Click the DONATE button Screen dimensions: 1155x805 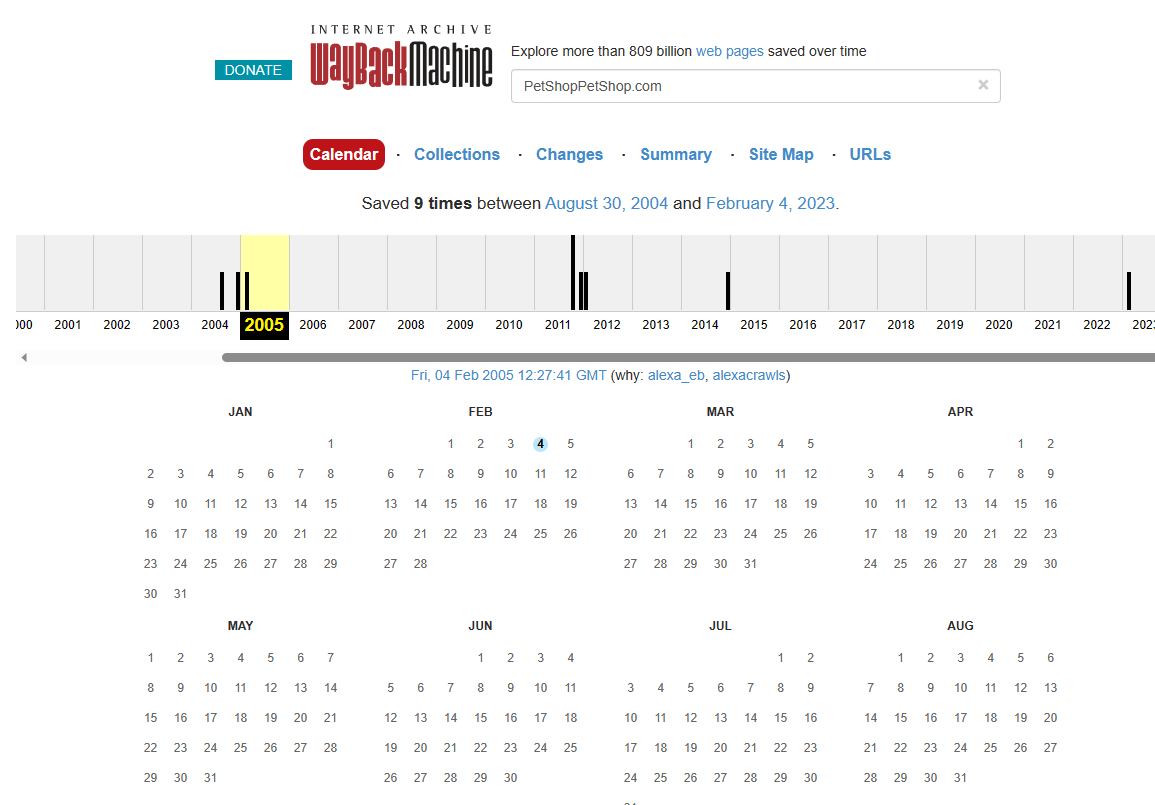253,70
